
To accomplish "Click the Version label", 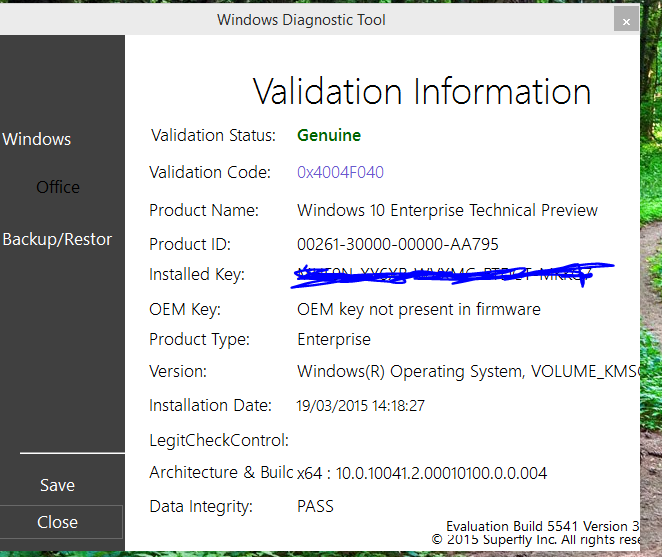I will pos(178,372).
